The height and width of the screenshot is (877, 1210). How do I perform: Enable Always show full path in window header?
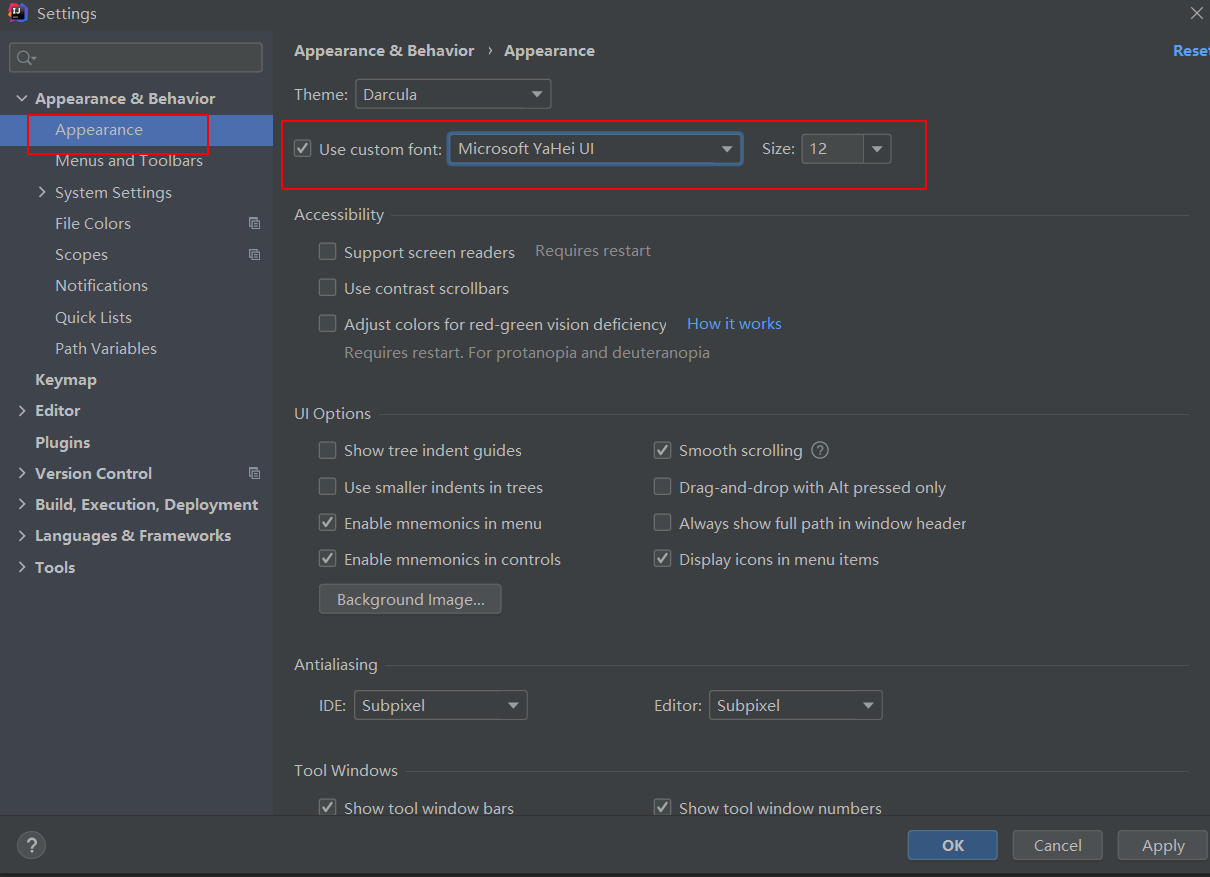coord(662,522)
